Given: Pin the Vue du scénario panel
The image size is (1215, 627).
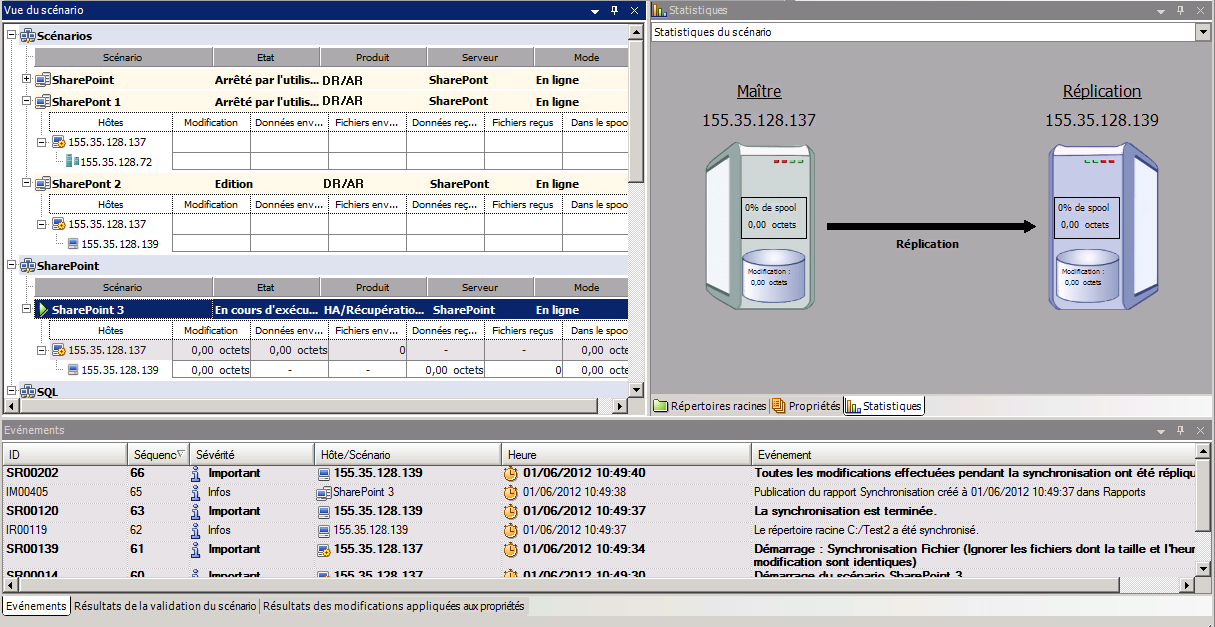Looking at the screenshot, I should (615, 10).
